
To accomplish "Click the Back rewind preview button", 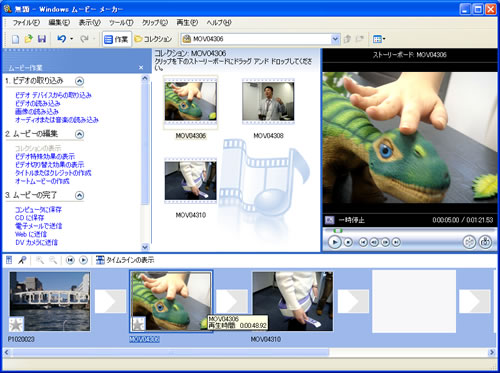I will pyautogui.click(x=363, y=242).
